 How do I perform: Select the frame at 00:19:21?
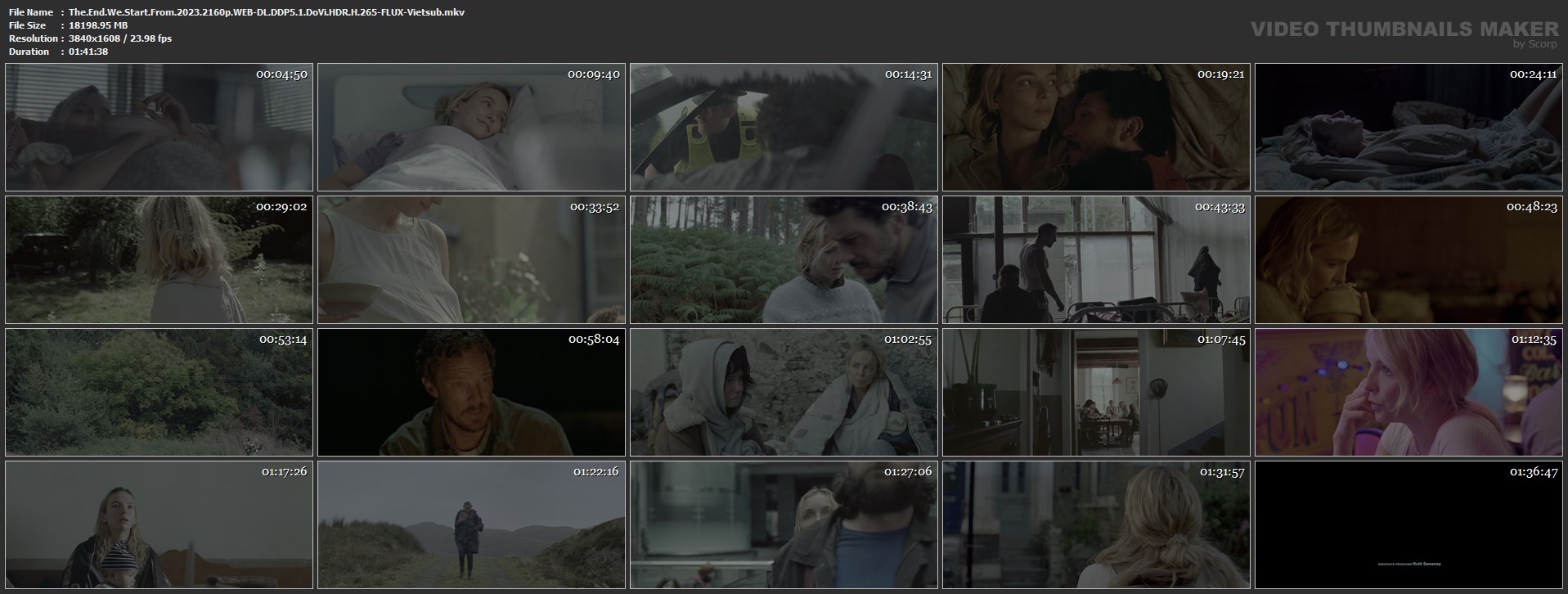coord(1096,128)
